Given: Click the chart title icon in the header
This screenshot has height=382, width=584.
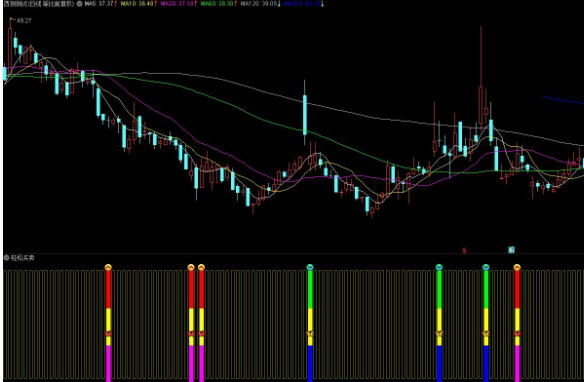Looking at the screenshot, I should 6,4.
